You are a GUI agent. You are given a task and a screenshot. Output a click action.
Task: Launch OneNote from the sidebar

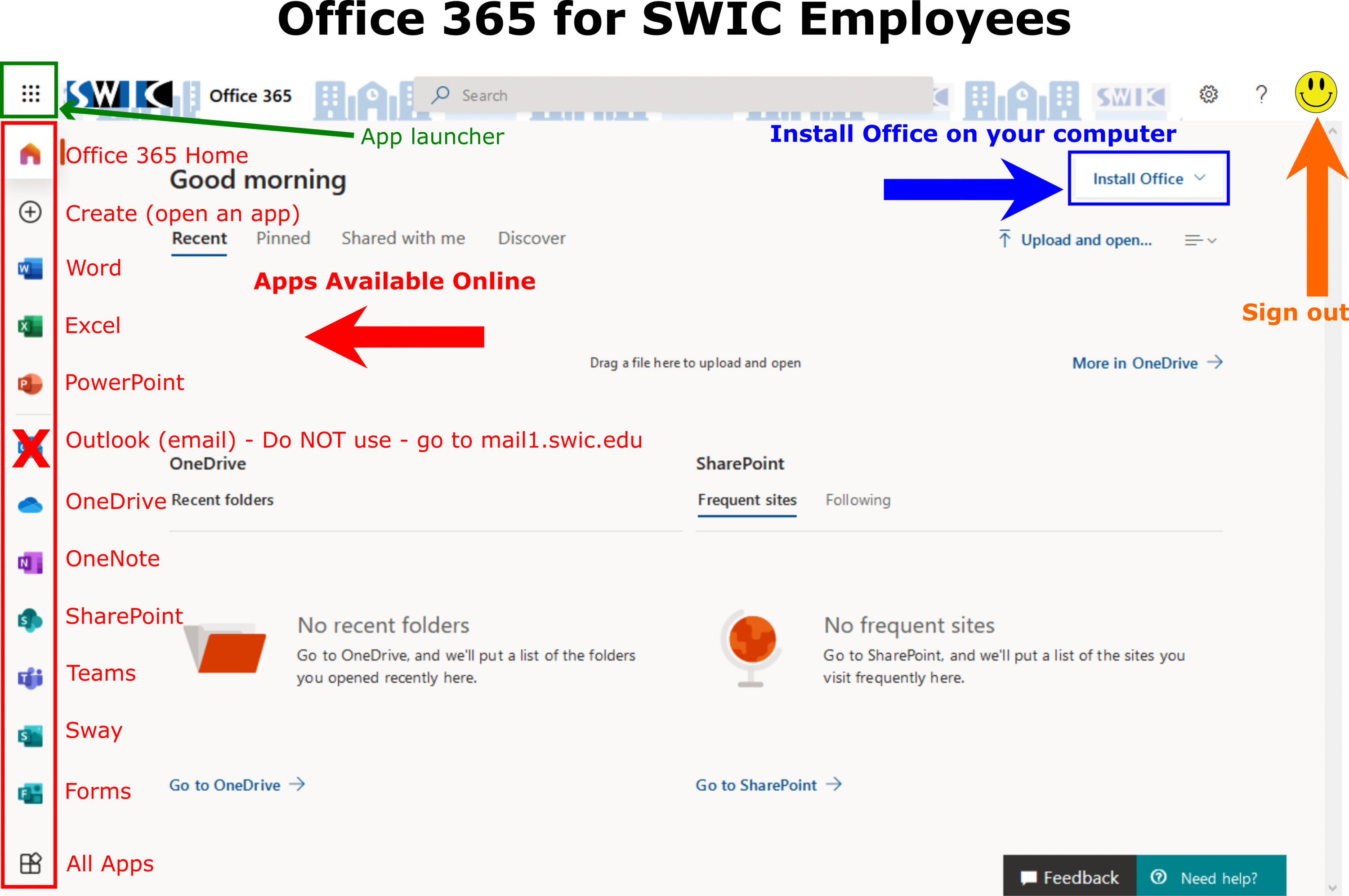tap(30, 563)
